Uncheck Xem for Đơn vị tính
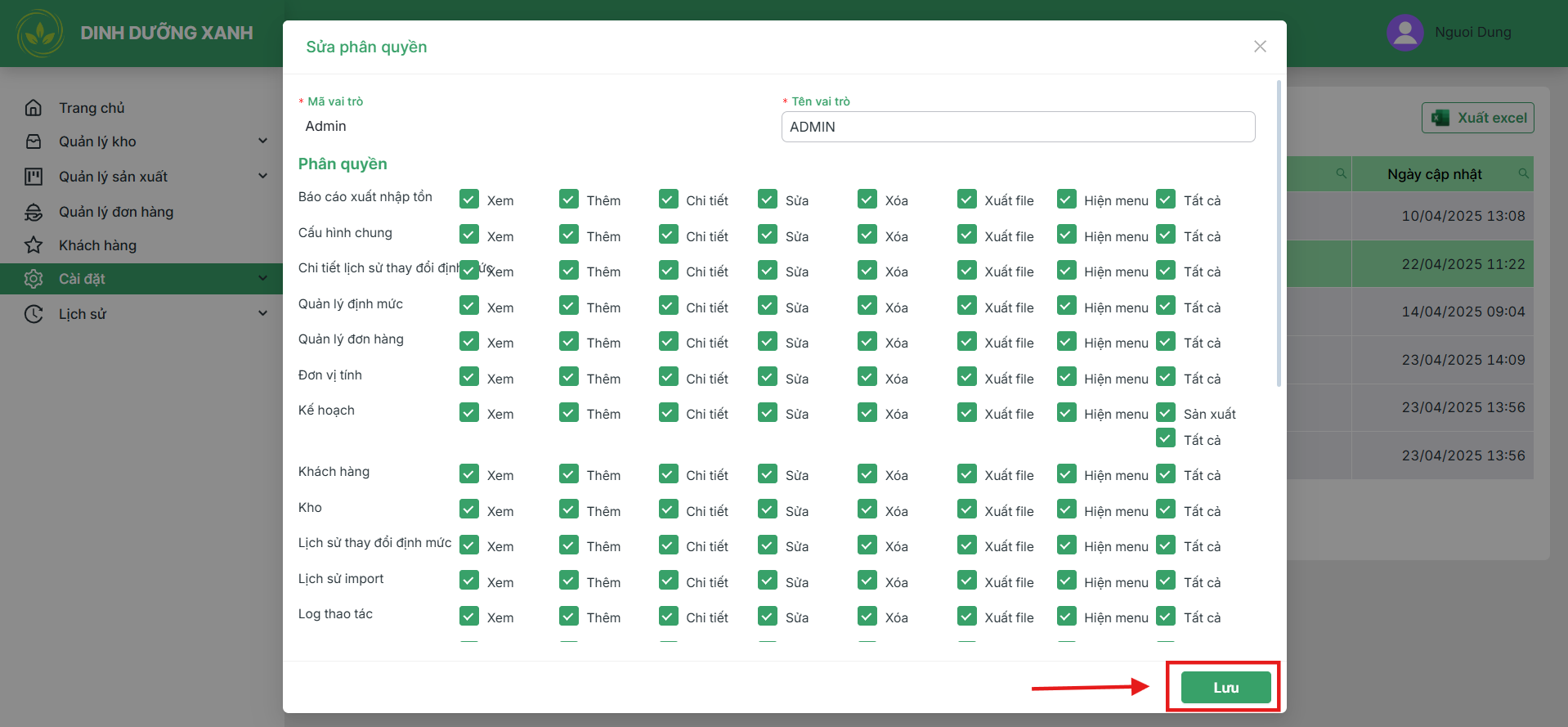The image size is (1568, 727). click(x=469, y=378)
